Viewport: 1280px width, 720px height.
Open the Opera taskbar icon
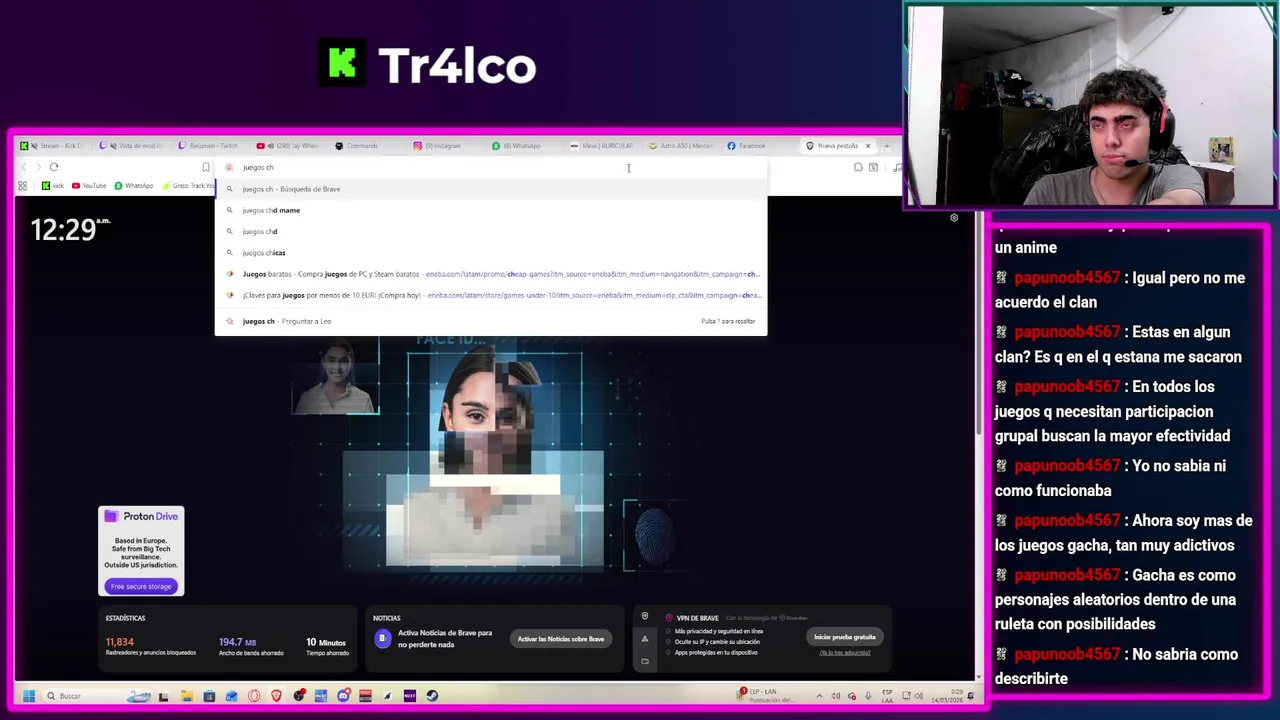coord(254,696)
